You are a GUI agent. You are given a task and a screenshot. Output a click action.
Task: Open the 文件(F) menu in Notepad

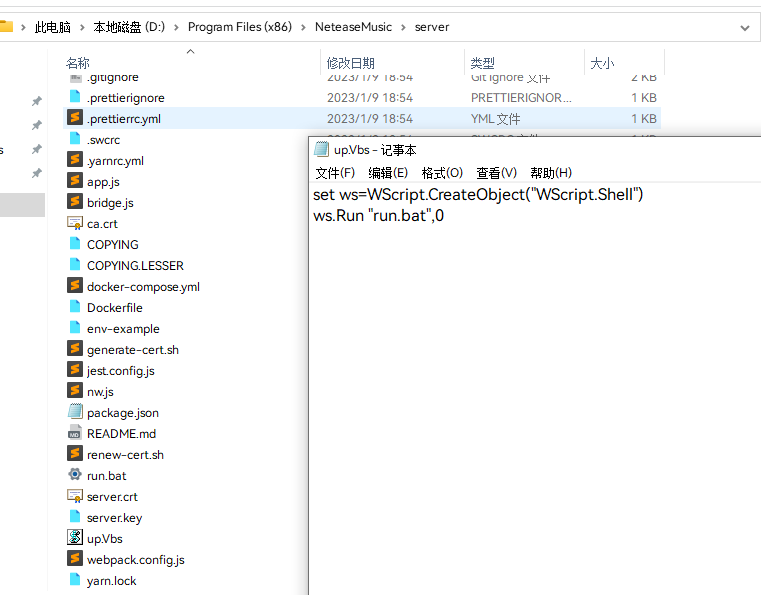point(335,173)
